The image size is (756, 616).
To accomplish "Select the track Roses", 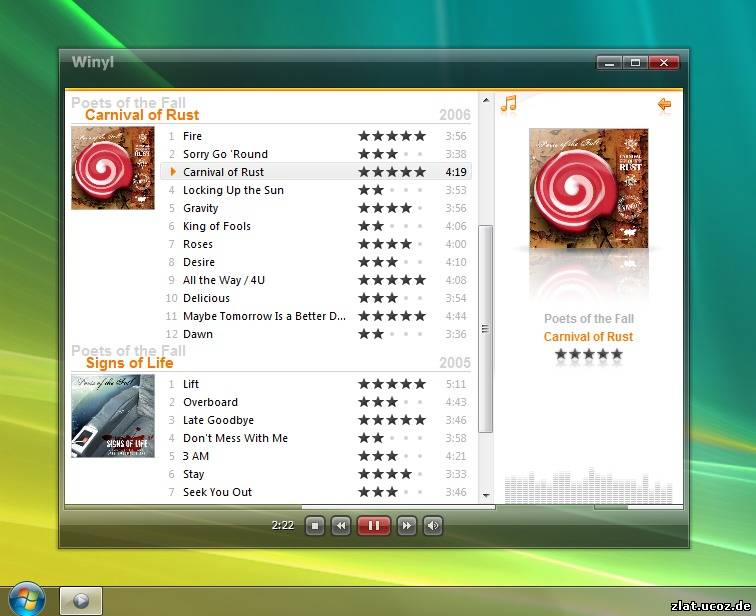I will pyautogui.click(x=316, y=244).
